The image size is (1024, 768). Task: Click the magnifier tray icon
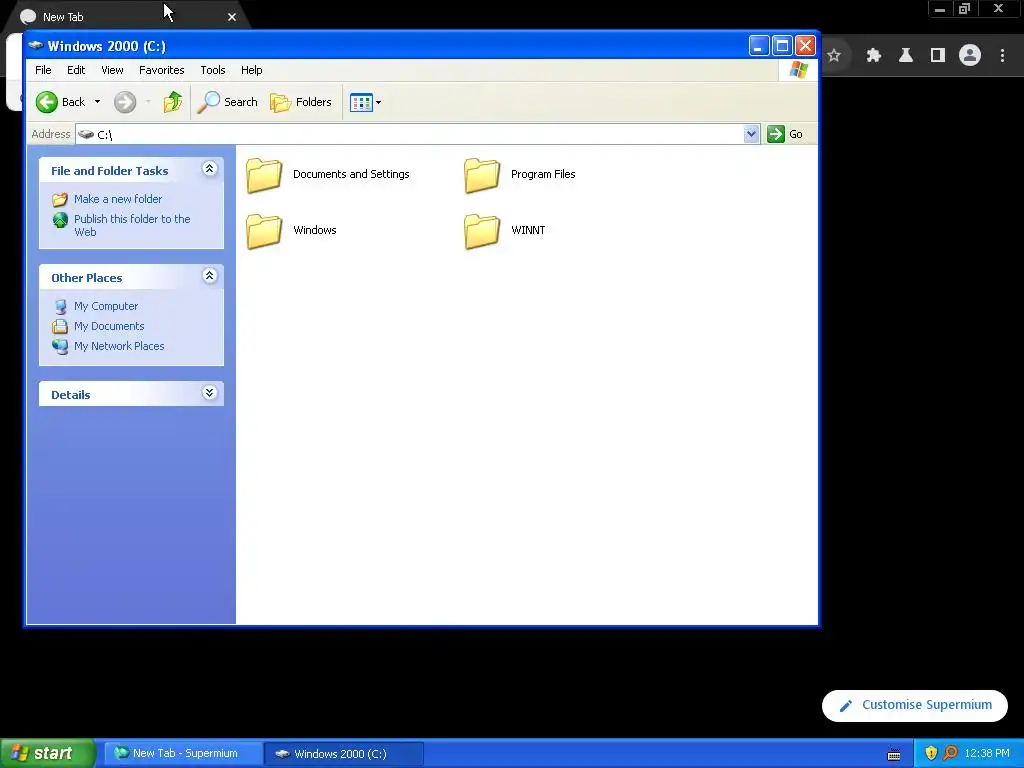click(x=950, y=754)
